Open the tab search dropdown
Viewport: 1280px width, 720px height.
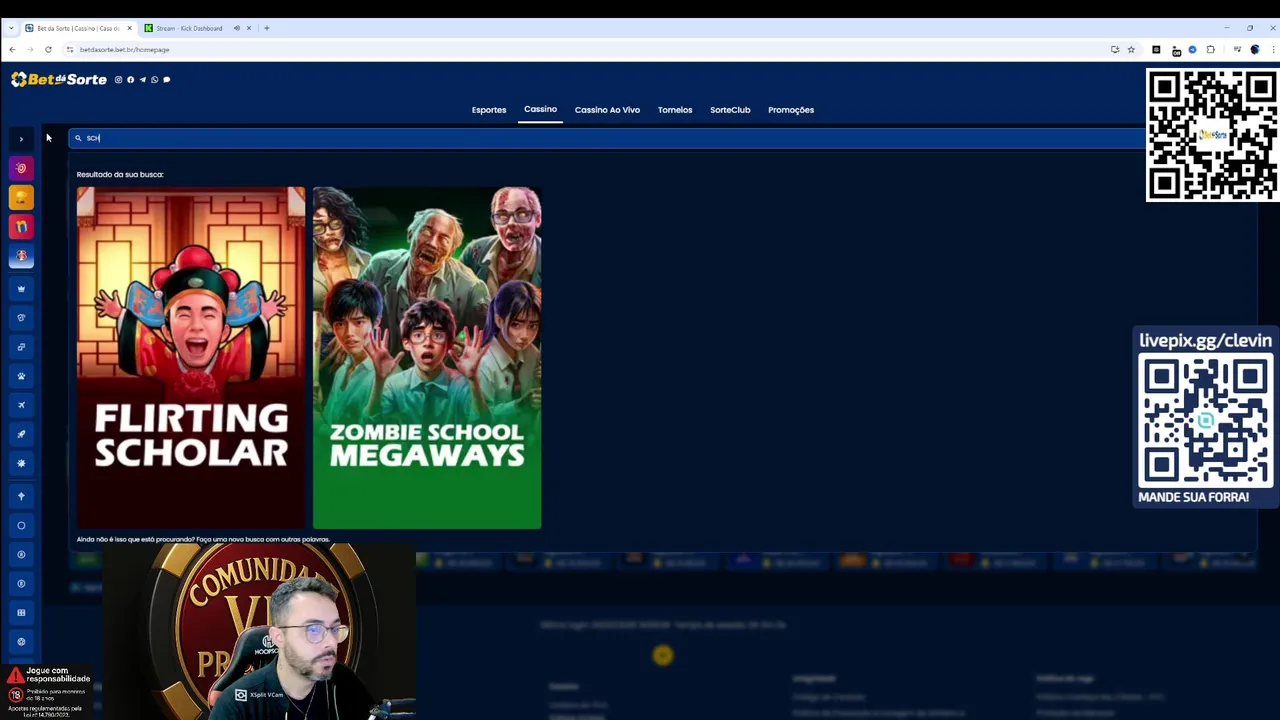pos(11,28)
